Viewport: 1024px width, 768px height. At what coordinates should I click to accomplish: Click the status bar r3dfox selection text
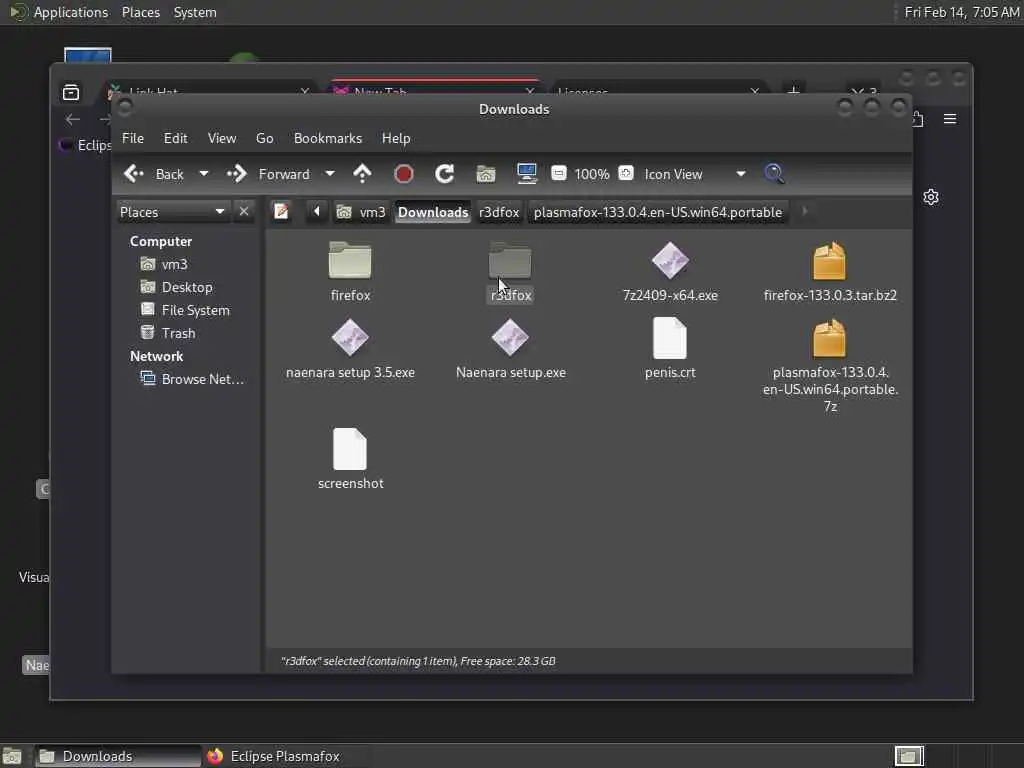(418, 661)
